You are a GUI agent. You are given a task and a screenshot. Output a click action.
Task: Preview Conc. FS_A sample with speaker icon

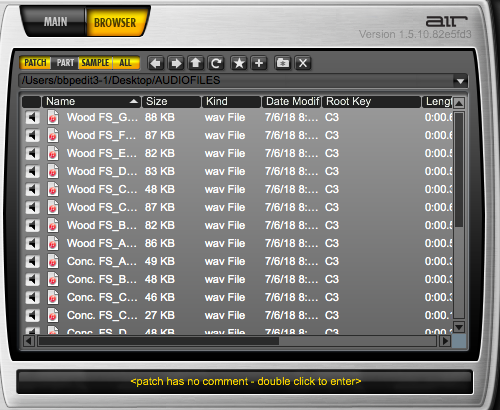pos(32,261)
